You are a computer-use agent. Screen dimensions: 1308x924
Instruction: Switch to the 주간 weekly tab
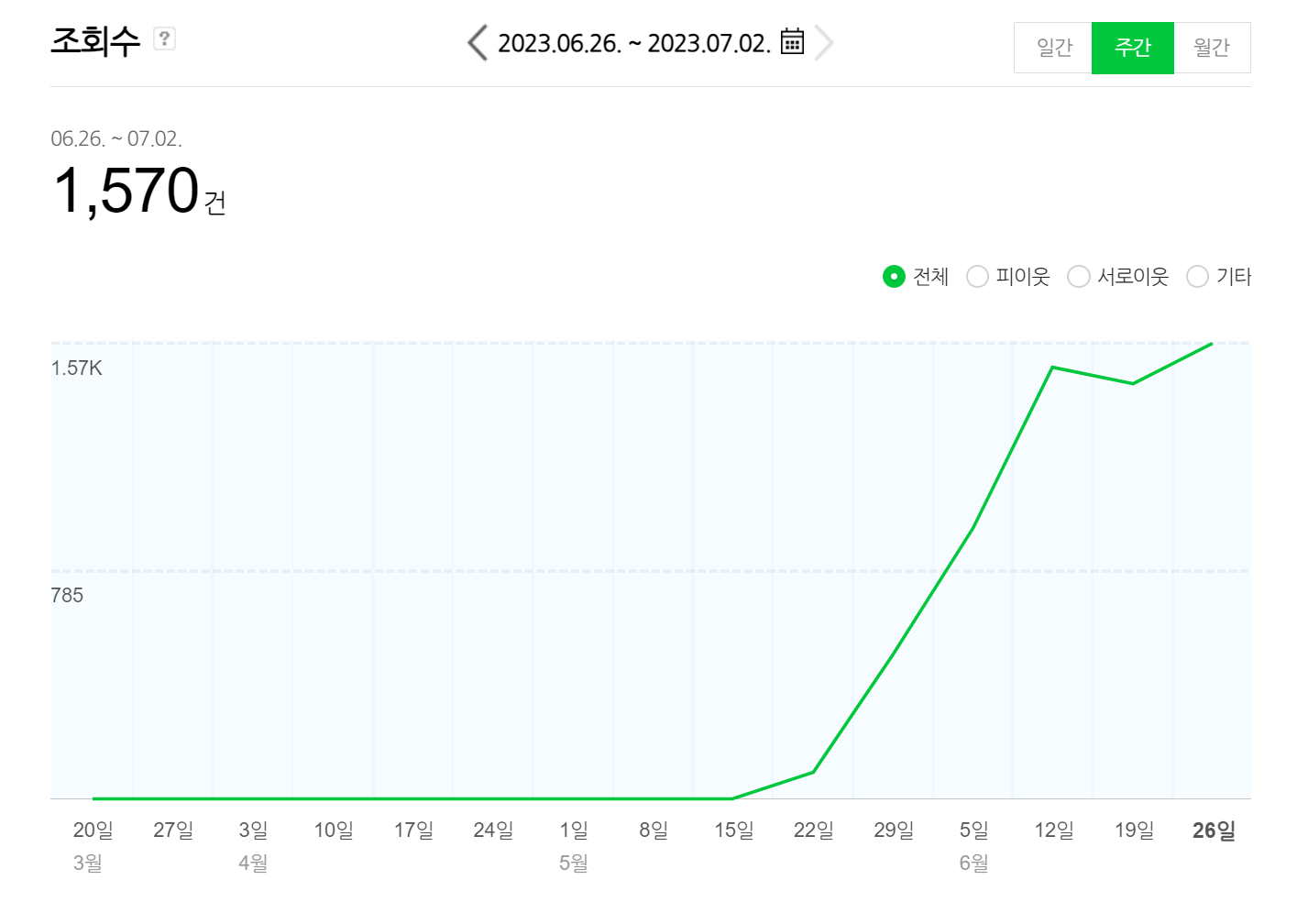coord(1132,48)
